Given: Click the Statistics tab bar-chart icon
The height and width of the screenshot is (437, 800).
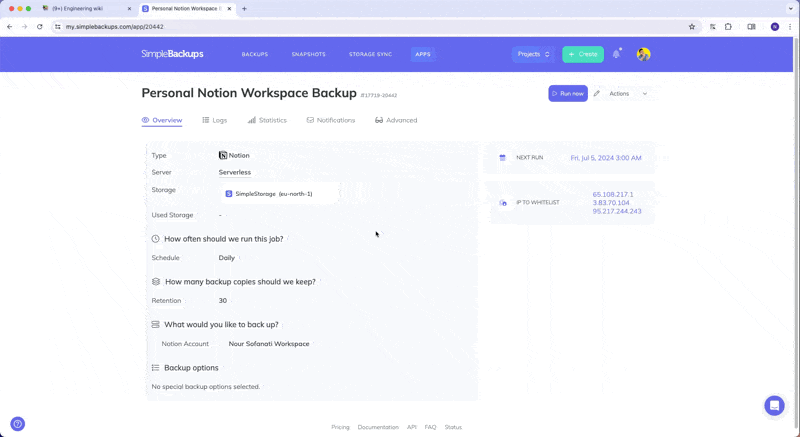Looking at the screenshot, I should (x=252, y=120).
